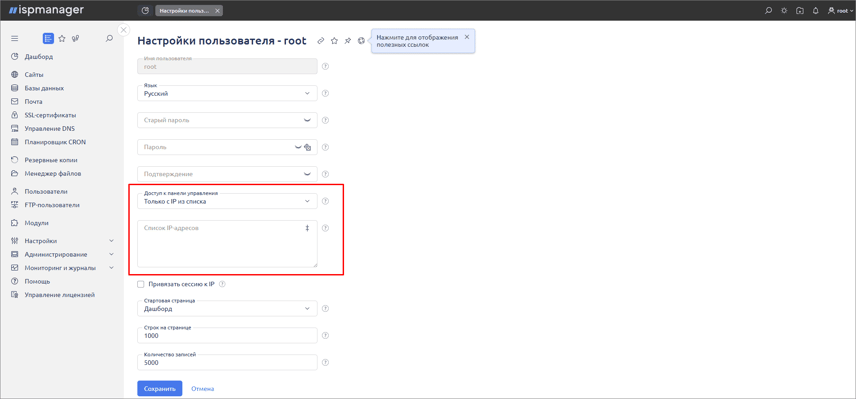Pin the page with the pushpin icon

pos(348,40)
